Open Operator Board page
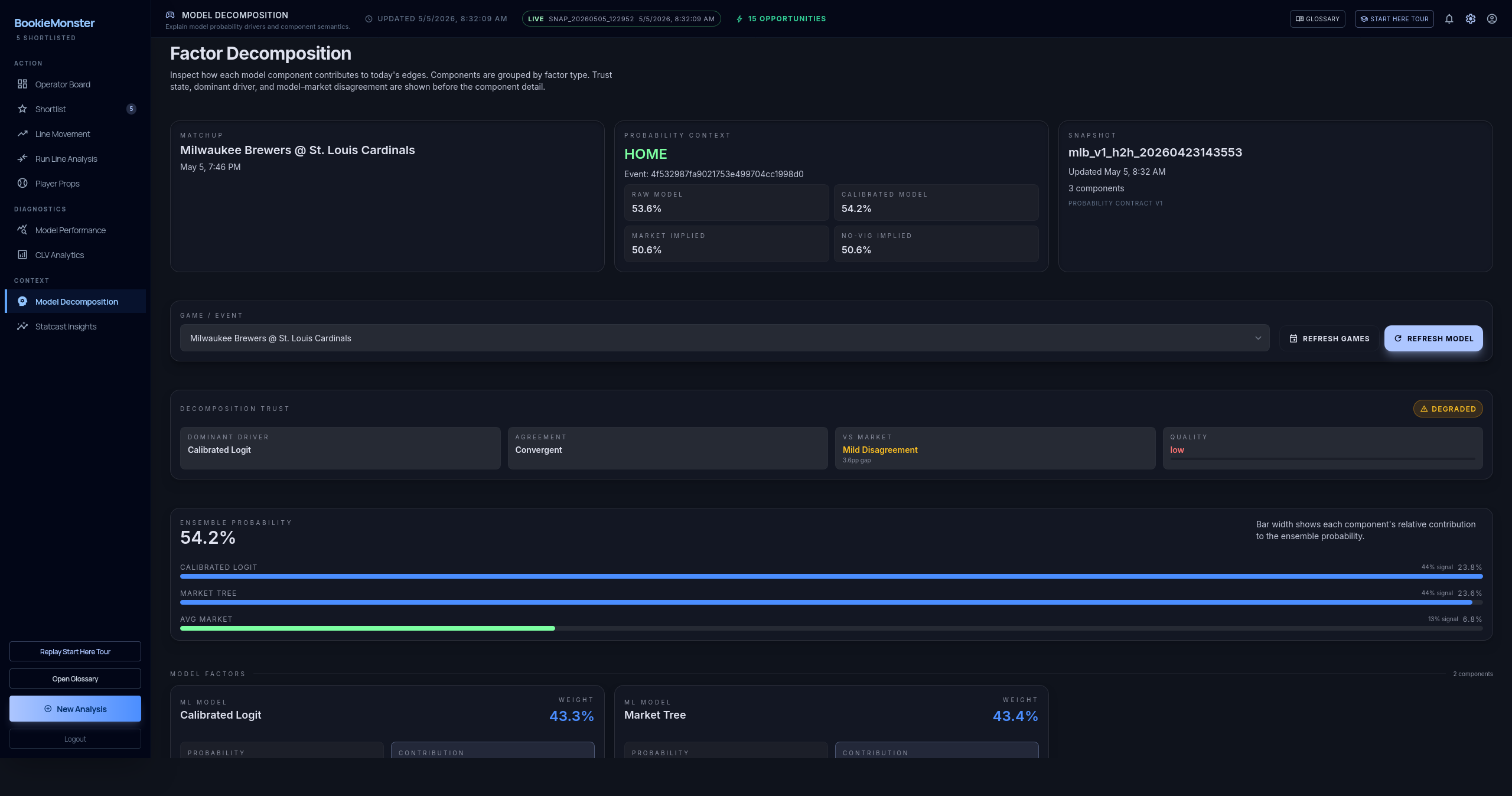 tap(75, 84)
